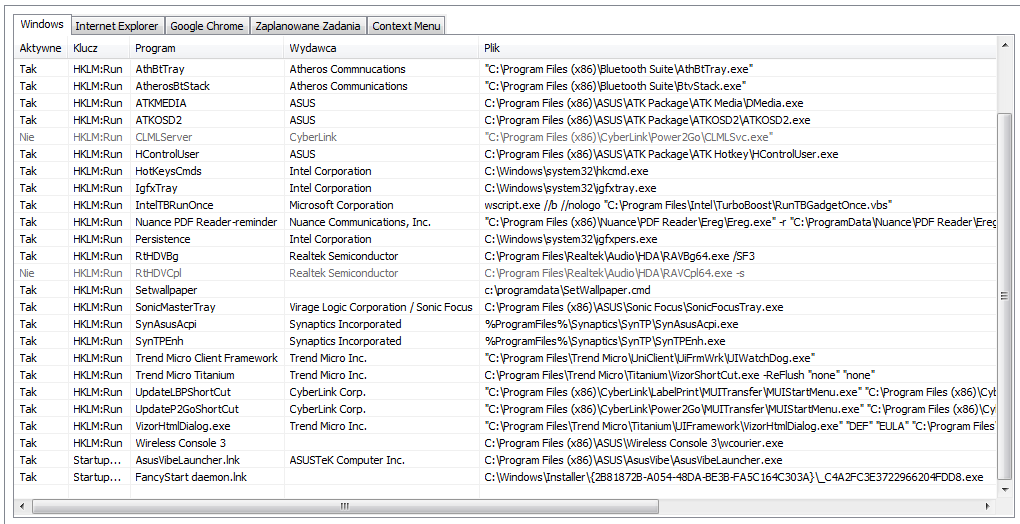
Task: Click the CyberLink publisher cell of CLMLServer
Action: click(x=313, y=137)
